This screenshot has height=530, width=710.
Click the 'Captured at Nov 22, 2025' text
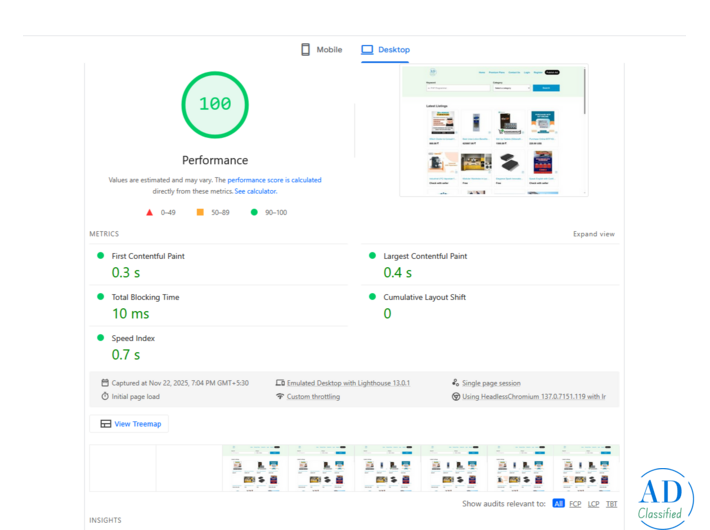click(180, 383)
